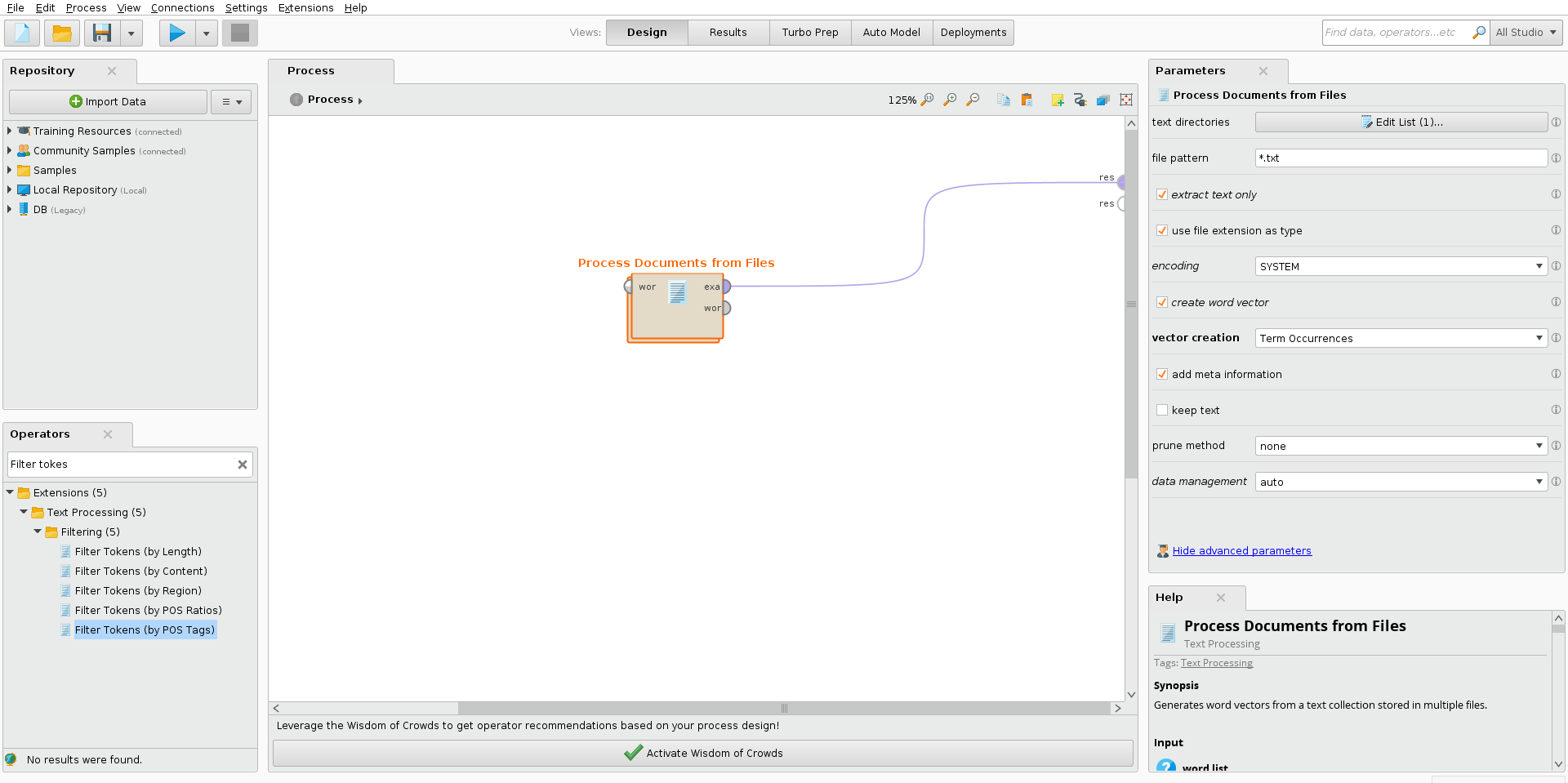Switch to the Results view
The width and height of the screenshot is (1568, 783).
[728, 33]
